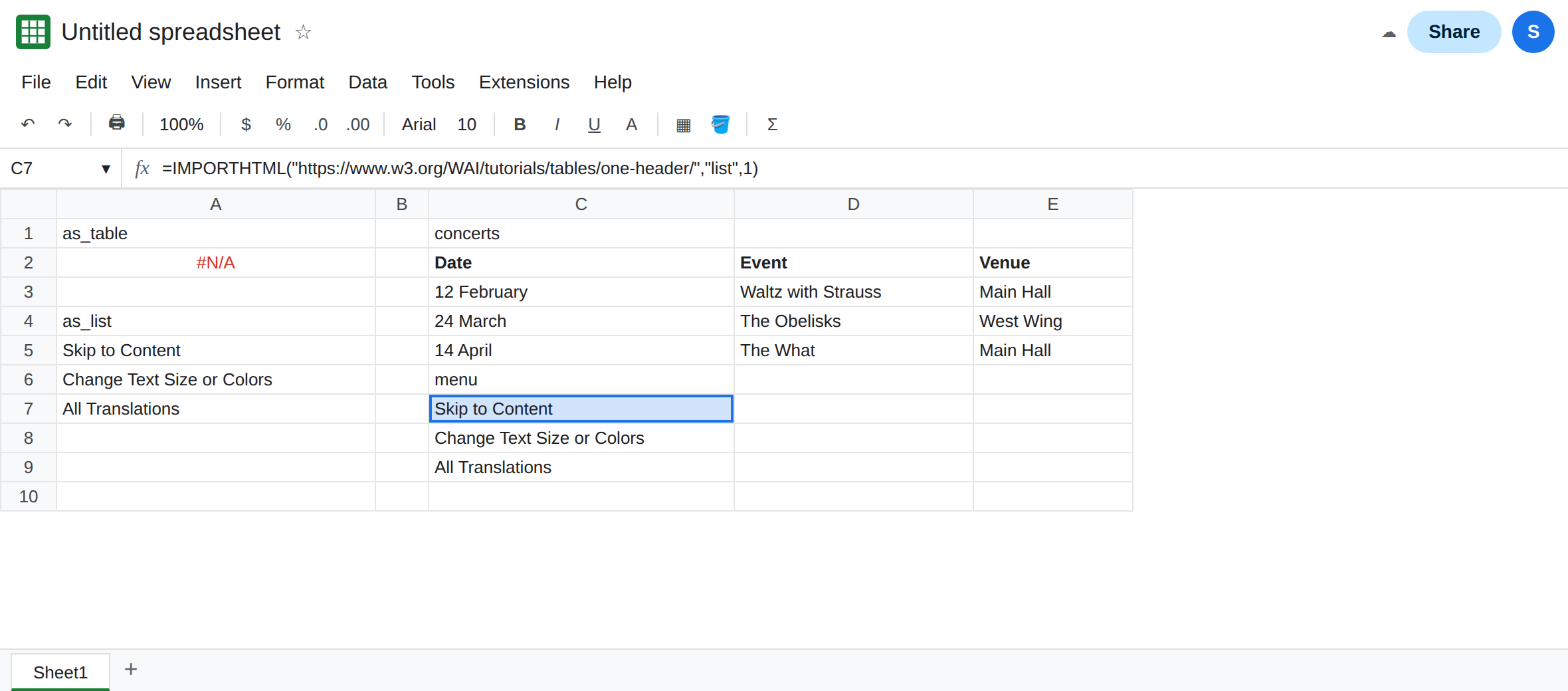Image resolution: width=1568 pixels, height=691 pixels.
Task: Select column D header
Action: (853, 204)
